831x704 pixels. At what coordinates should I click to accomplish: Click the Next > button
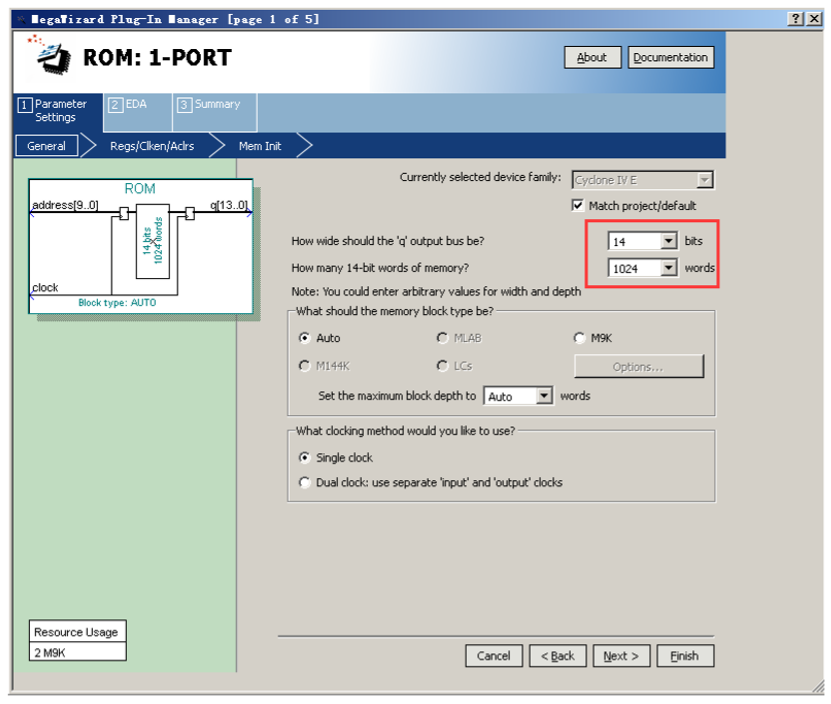click(621, 656)
